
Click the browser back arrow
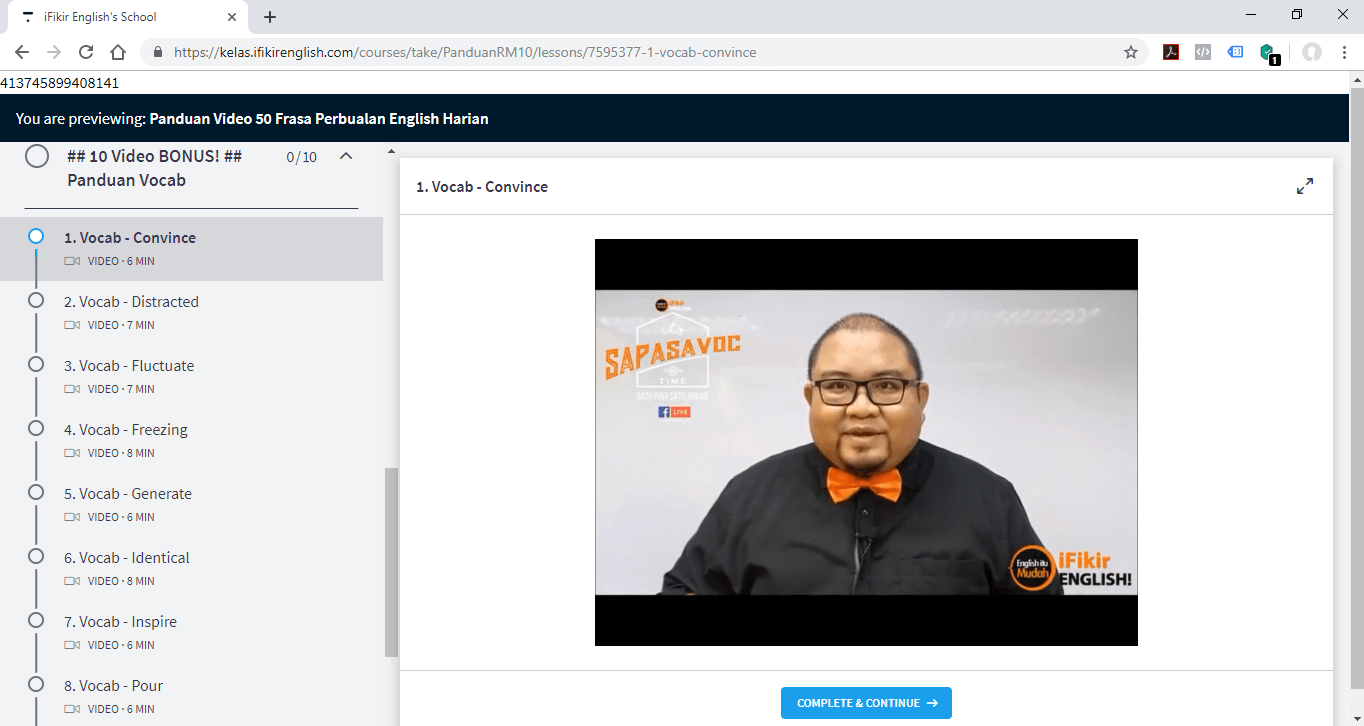[22, 52]
